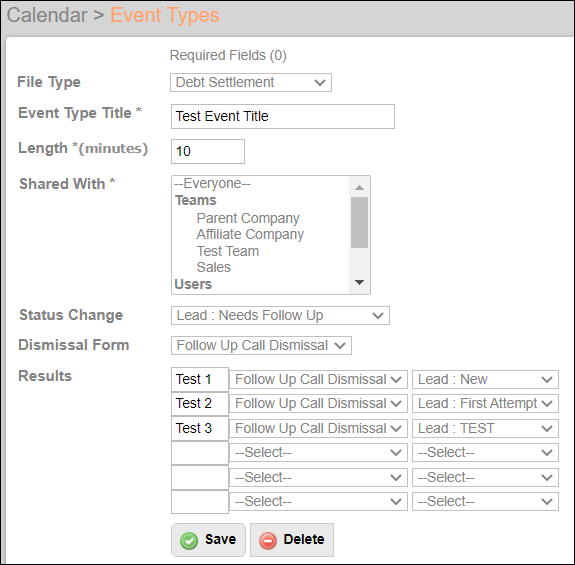Click the Test 3 result name field
The height and width of the screenshot is (565, 575).
pos(200,428)
